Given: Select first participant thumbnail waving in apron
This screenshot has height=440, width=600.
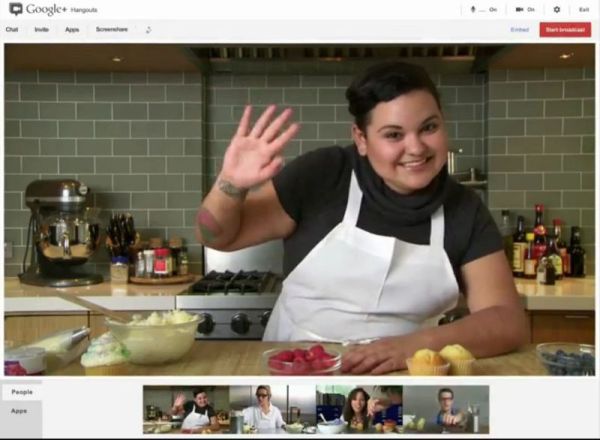Looking at the screenshot, I should tap(185, 409).
